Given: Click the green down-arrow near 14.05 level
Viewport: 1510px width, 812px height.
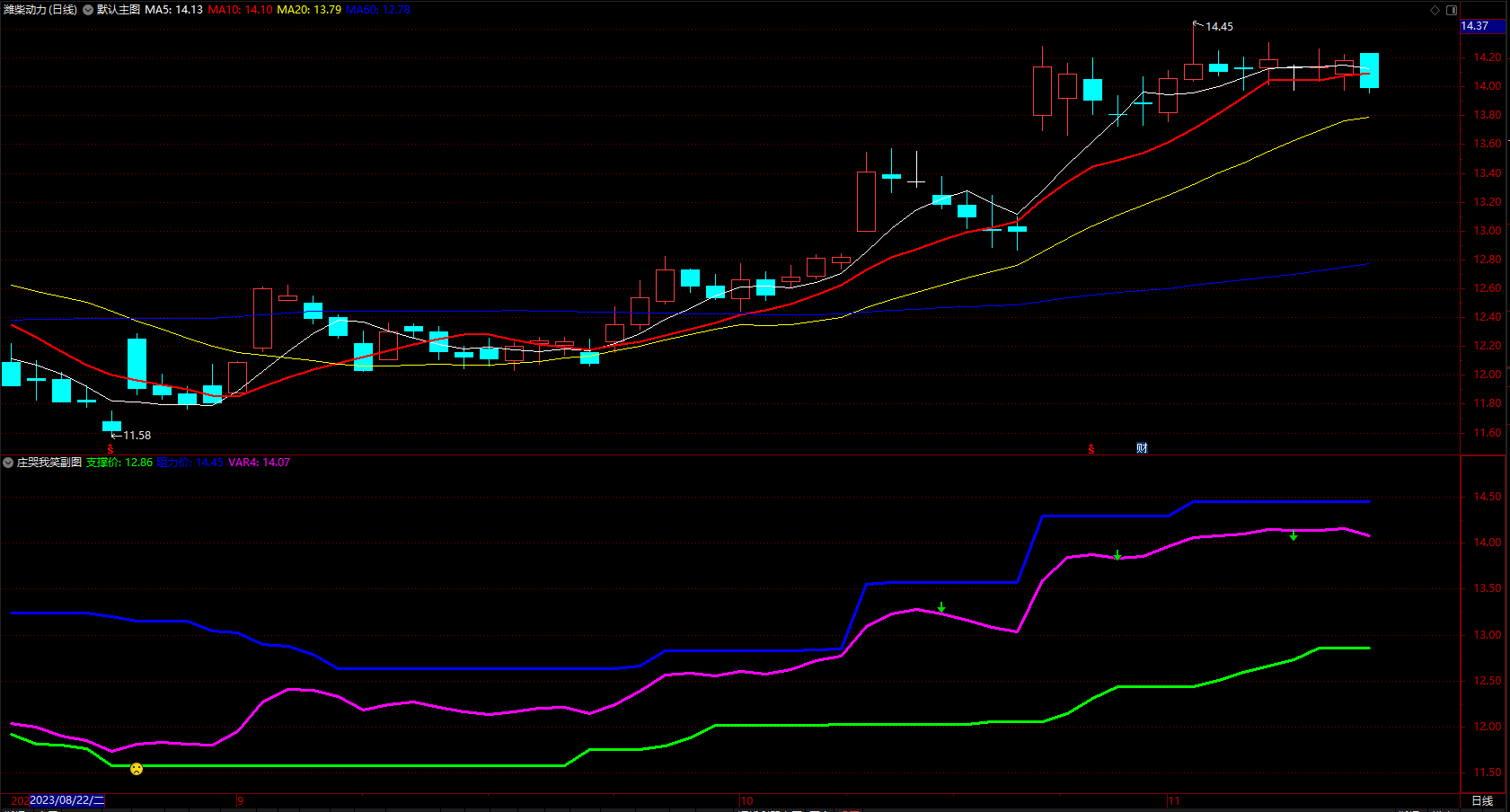Looking at the screenshot, I should pyautogui.click(x=1294, y=535).
